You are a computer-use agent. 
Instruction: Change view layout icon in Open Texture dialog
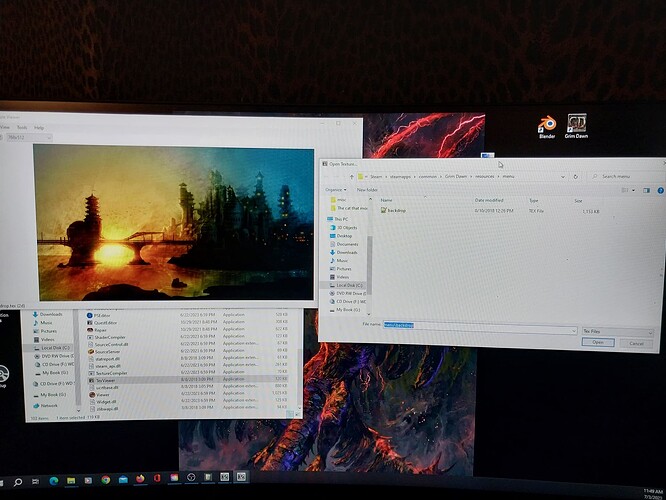coord(625,190)
